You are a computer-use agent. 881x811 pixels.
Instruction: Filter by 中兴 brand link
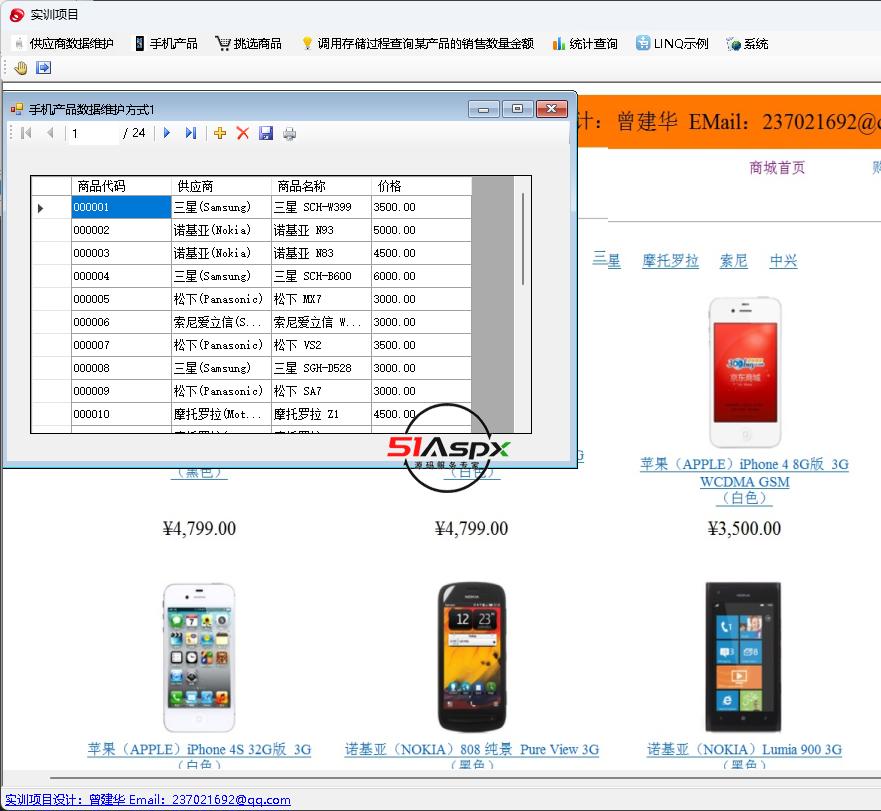783,261
